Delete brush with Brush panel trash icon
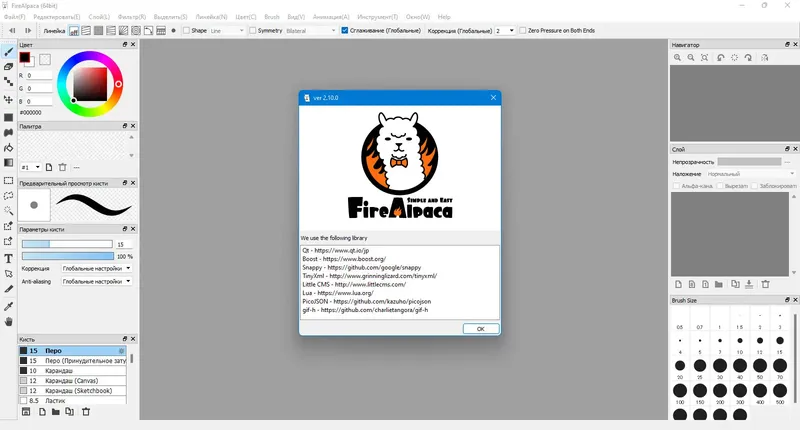The image size is (800, 430). pyautogui.click(x=86, y=412)
